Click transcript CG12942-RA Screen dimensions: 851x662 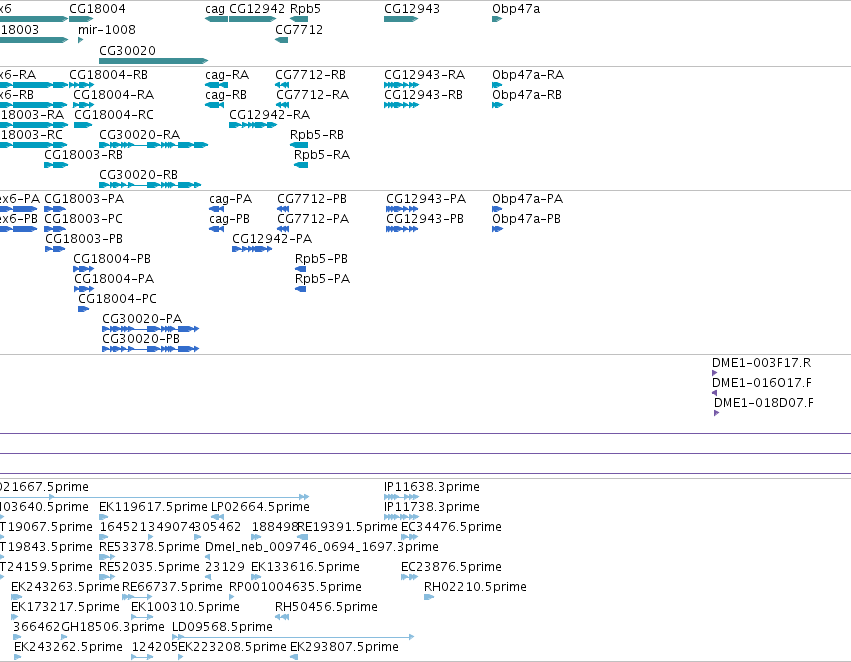(269, 115)
